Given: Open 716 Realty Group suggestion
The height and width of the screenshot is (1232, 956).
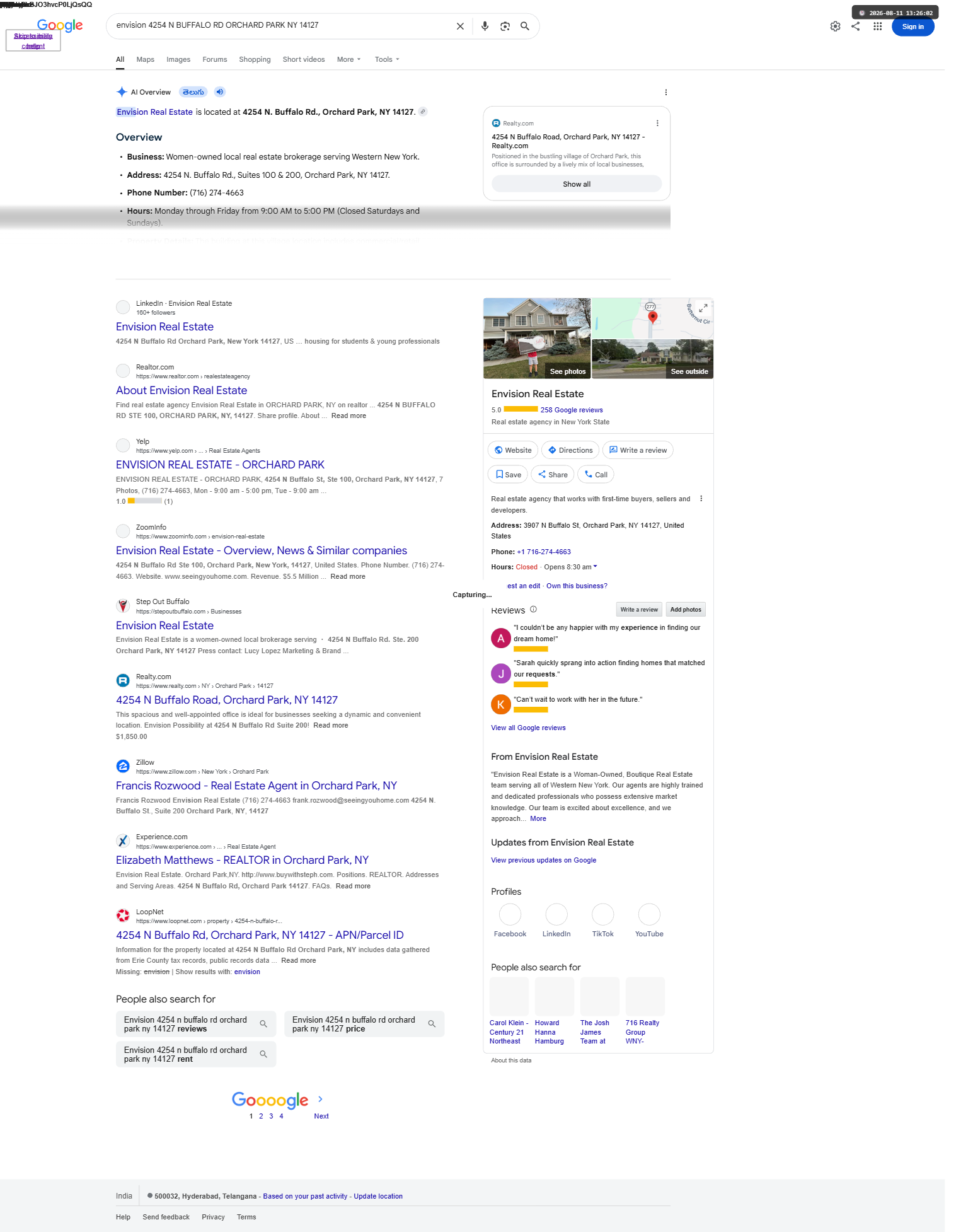Looking at the screenshot, I should coord(645,1012).
